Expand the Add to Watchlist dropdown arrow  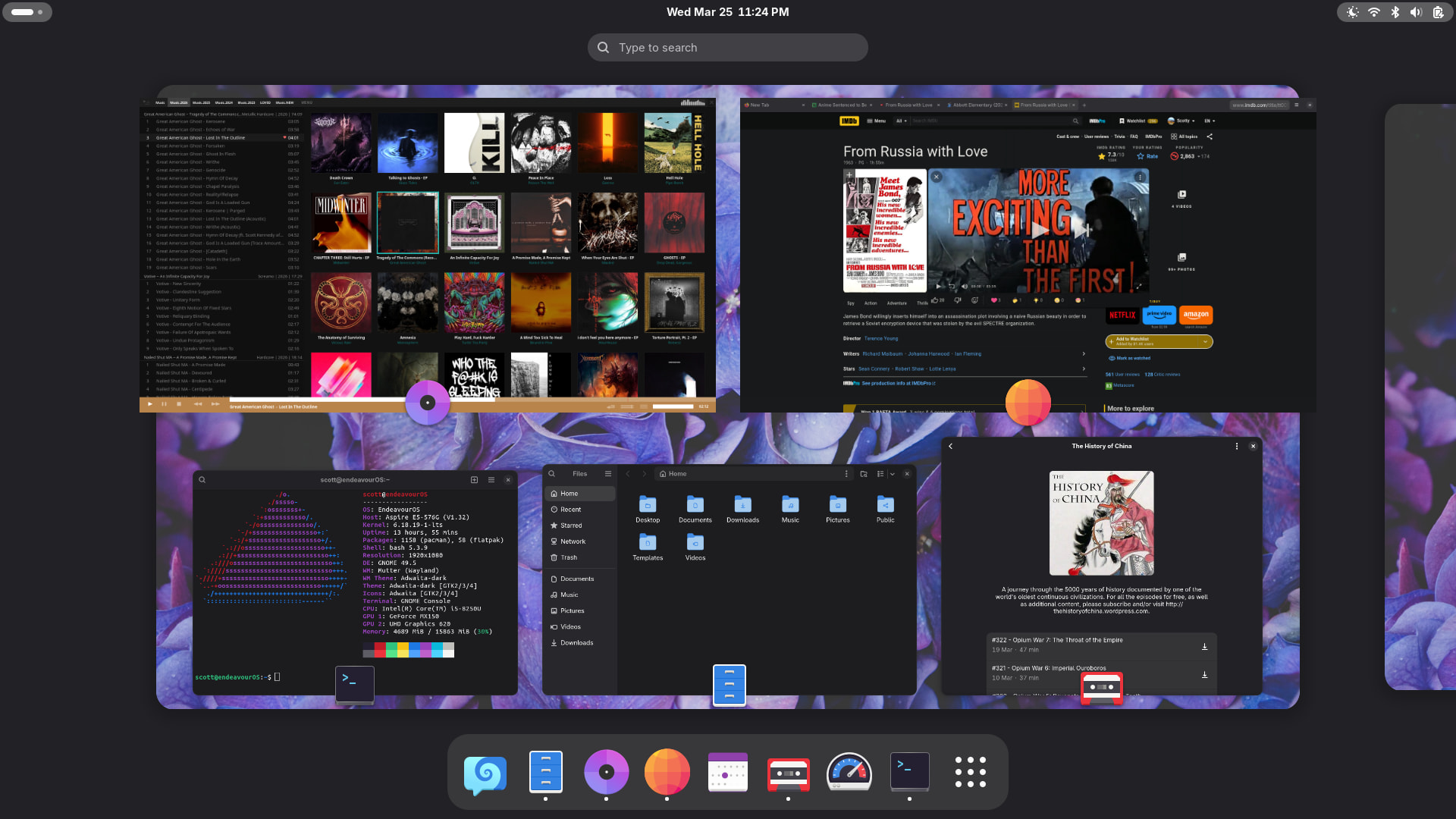pyautogui.click(x=1205, y=342)
